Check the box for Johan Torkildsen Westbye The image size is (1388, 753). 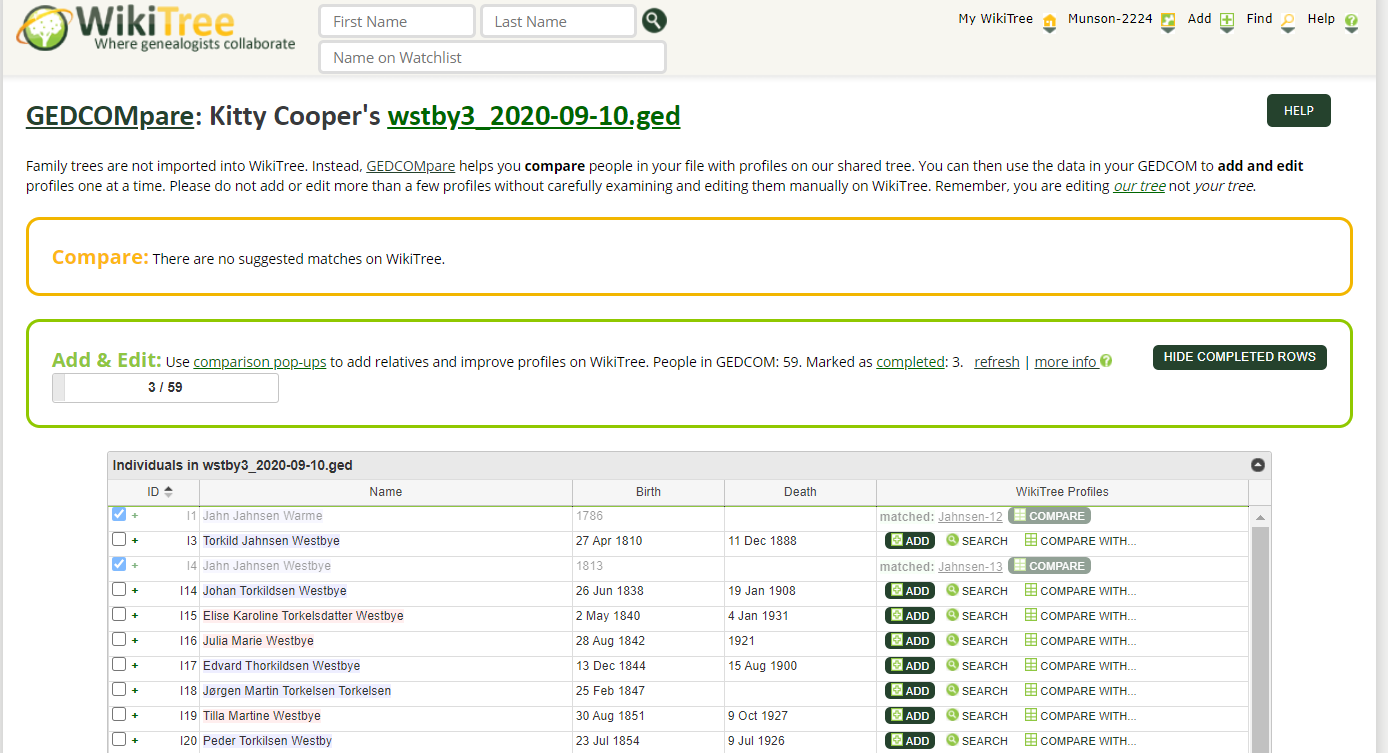(x=119, y=590)
